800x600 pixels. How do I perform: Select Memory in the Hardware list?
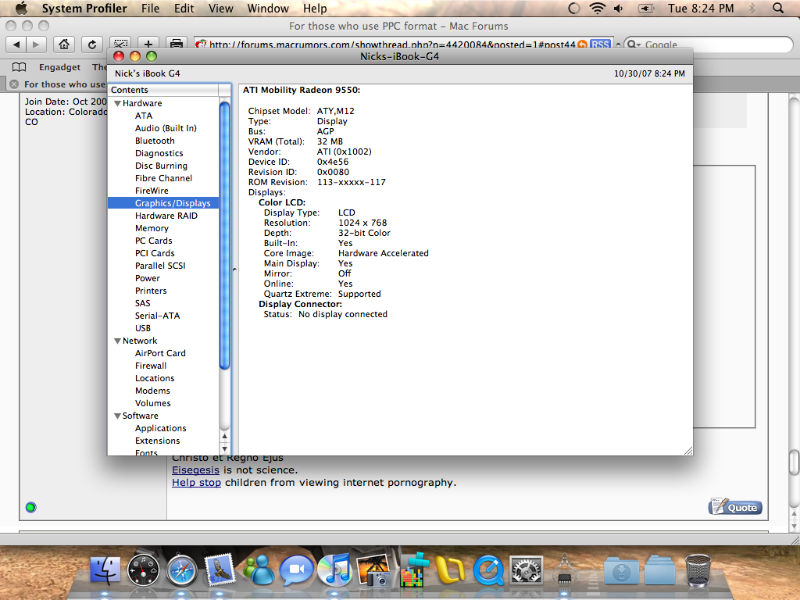point(152,228)
